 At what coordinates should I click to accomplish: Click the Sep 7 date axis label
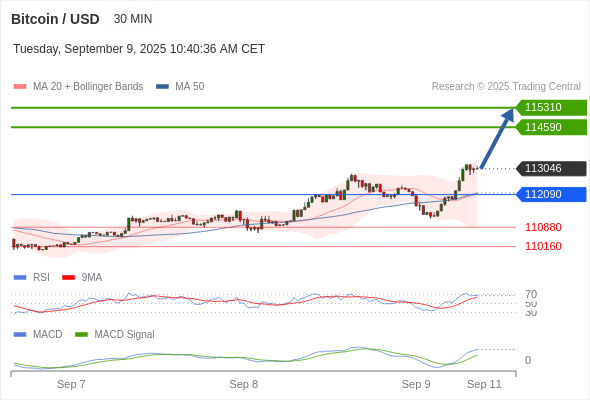point(71,385)
